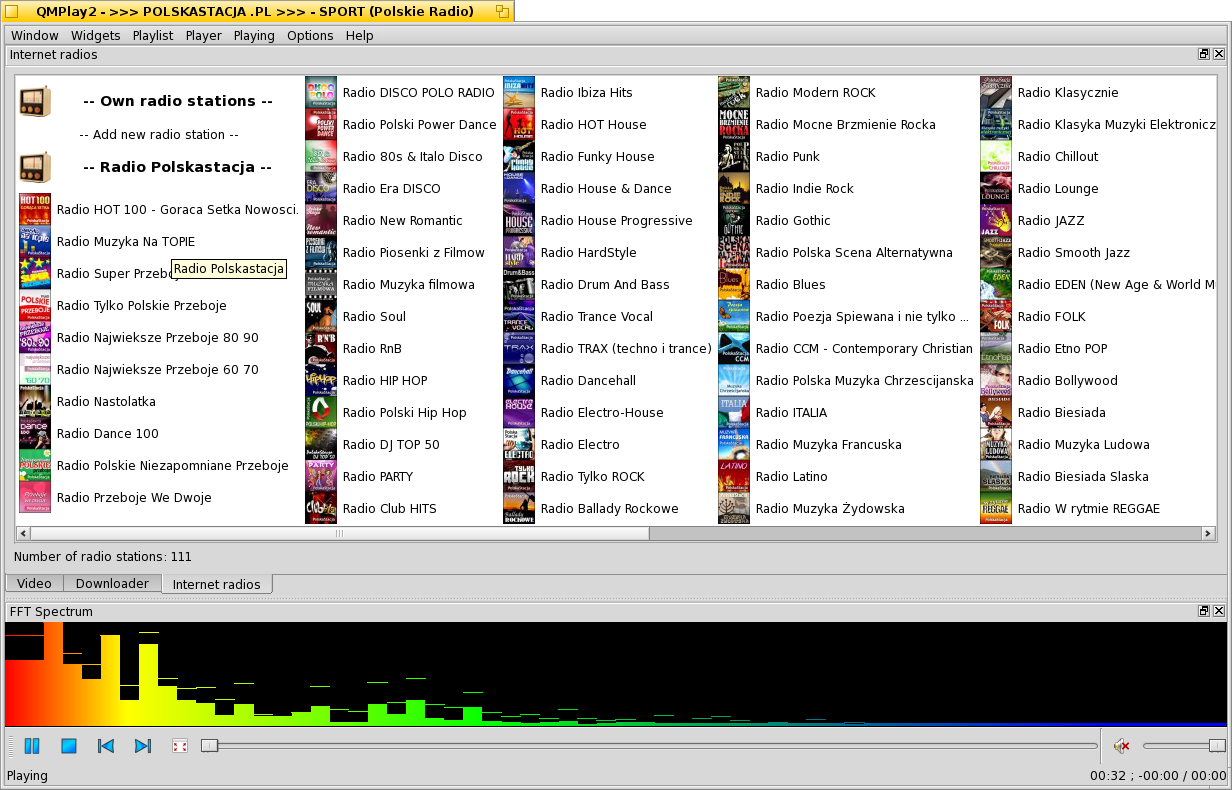Select the Internet radios tab
Image resolution: width=1232 pixels, height=790 pixels.
(x=217, y=584)
